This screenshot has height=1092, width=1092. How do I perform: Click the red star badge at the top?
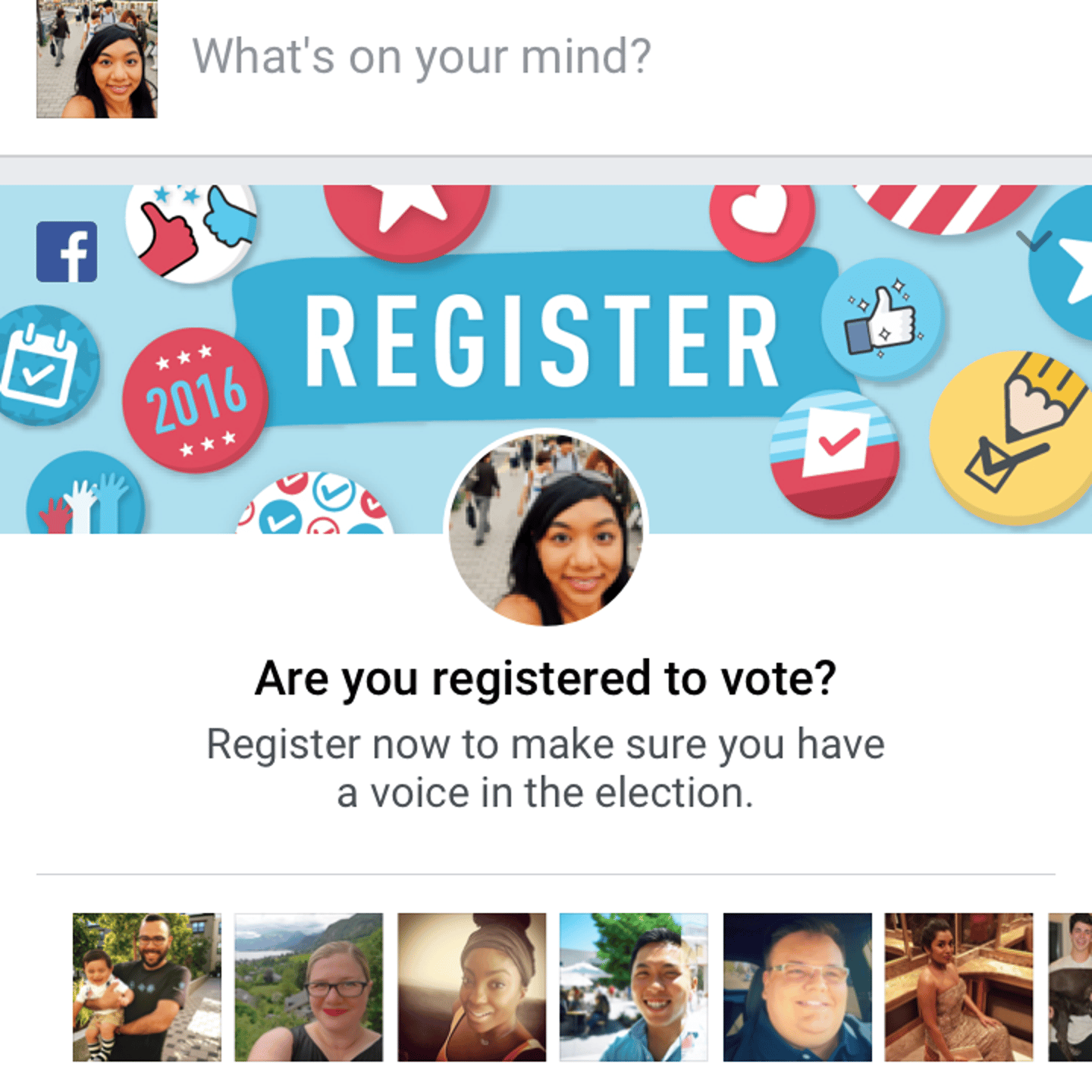click(407, 221)
